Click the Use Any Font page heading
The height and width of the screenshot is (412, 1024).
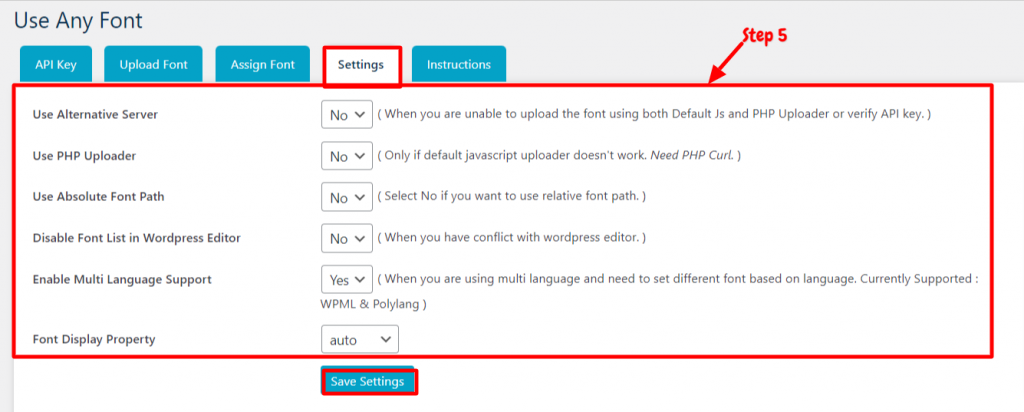click(78, 21)
